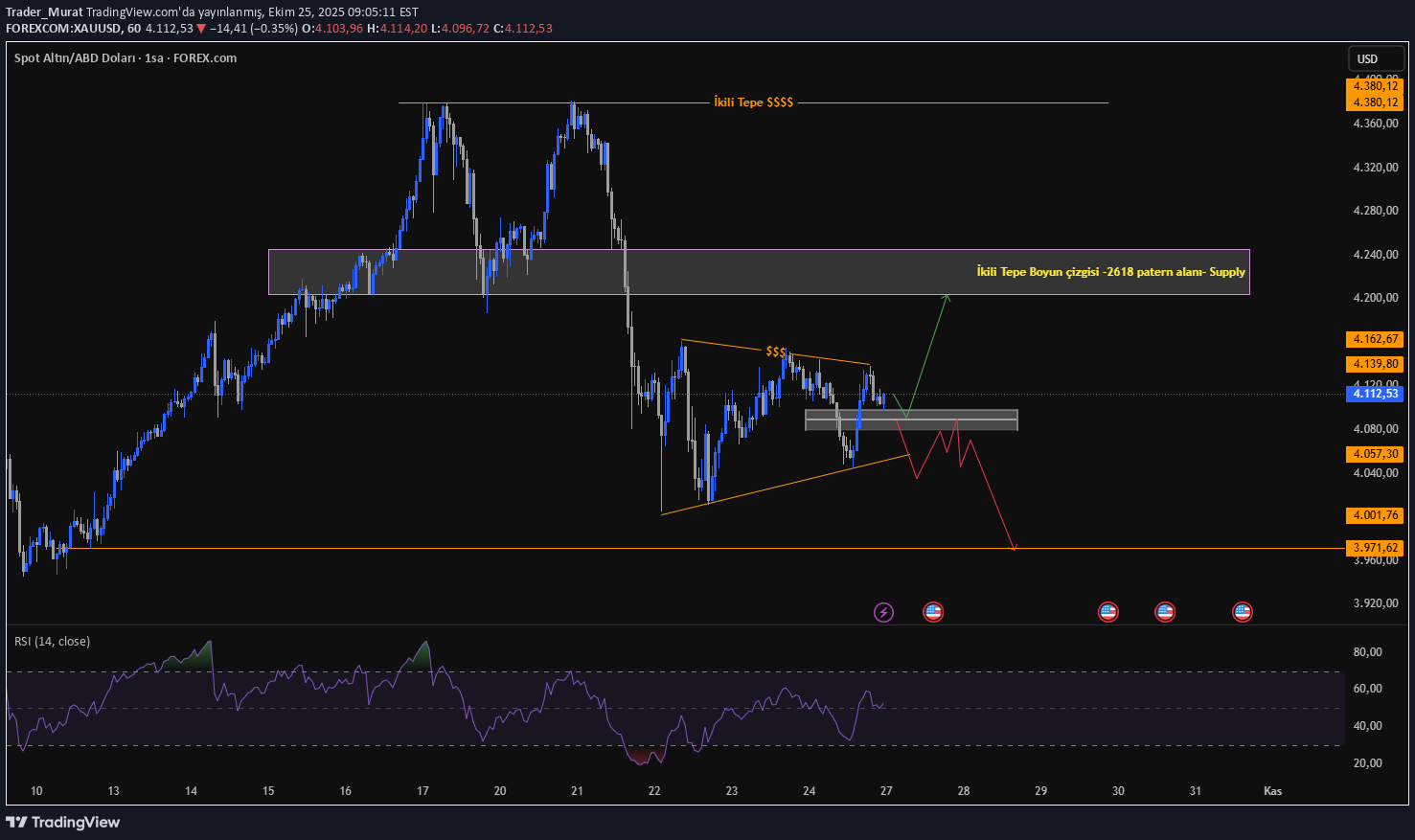
Task: Select the Kas month label on the timeline
Action: tap(1272, 791)
